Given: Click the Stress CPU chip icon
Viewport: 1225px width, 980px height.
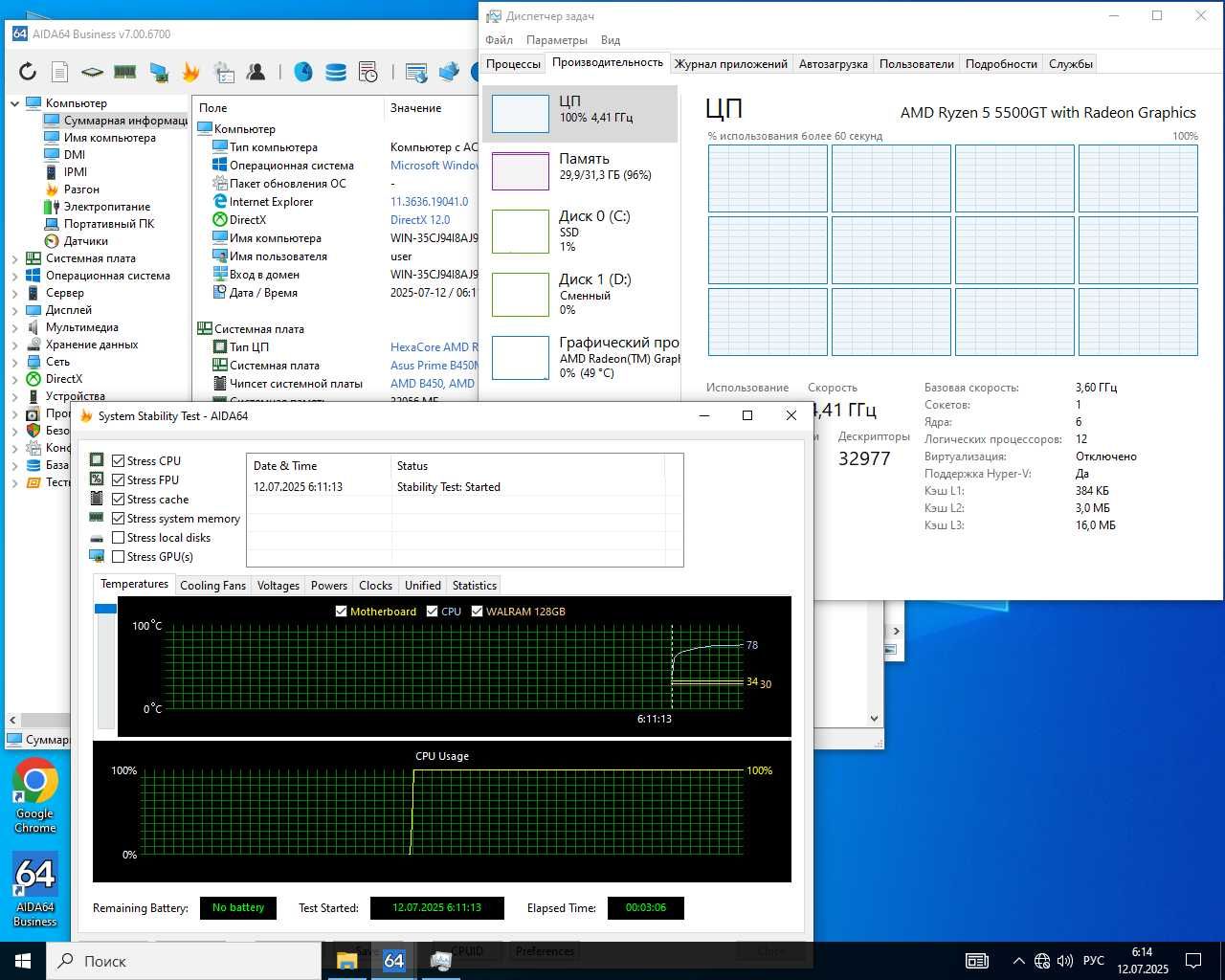Looking at the screenshot, I should click(x=97, y=460).
